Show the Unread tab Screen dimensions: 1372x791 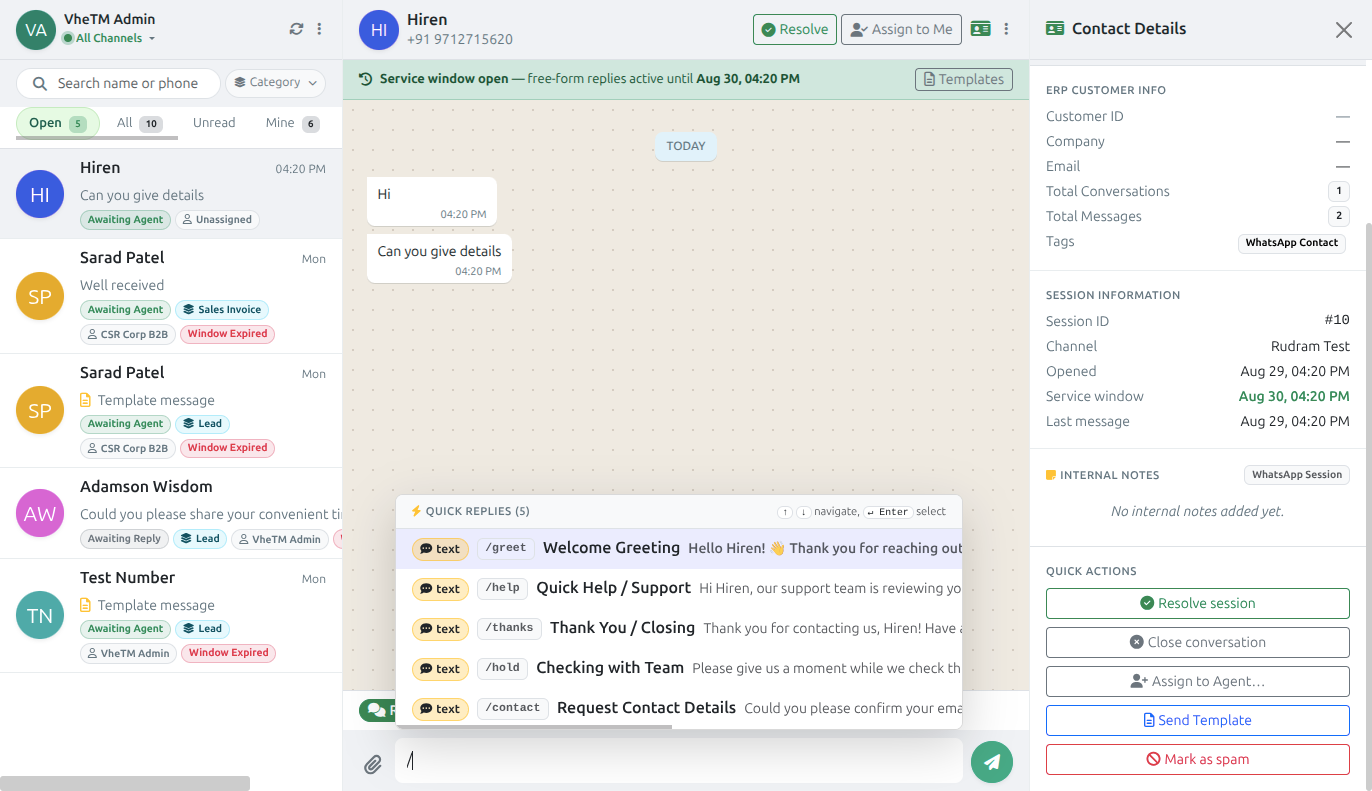[214, 123]
